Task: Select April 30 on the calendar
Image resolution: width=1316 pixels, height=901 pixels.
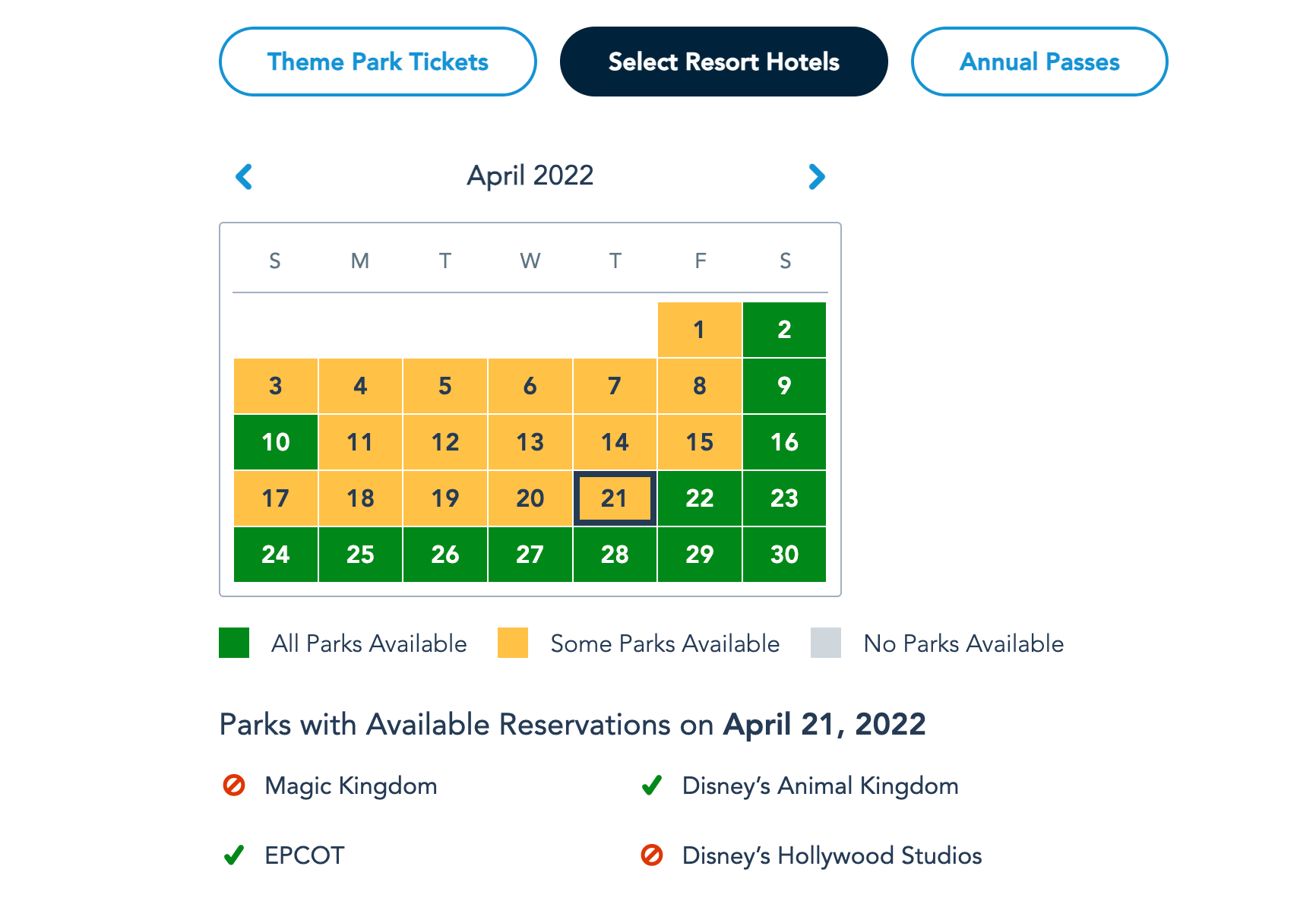Action: (784, 555)
